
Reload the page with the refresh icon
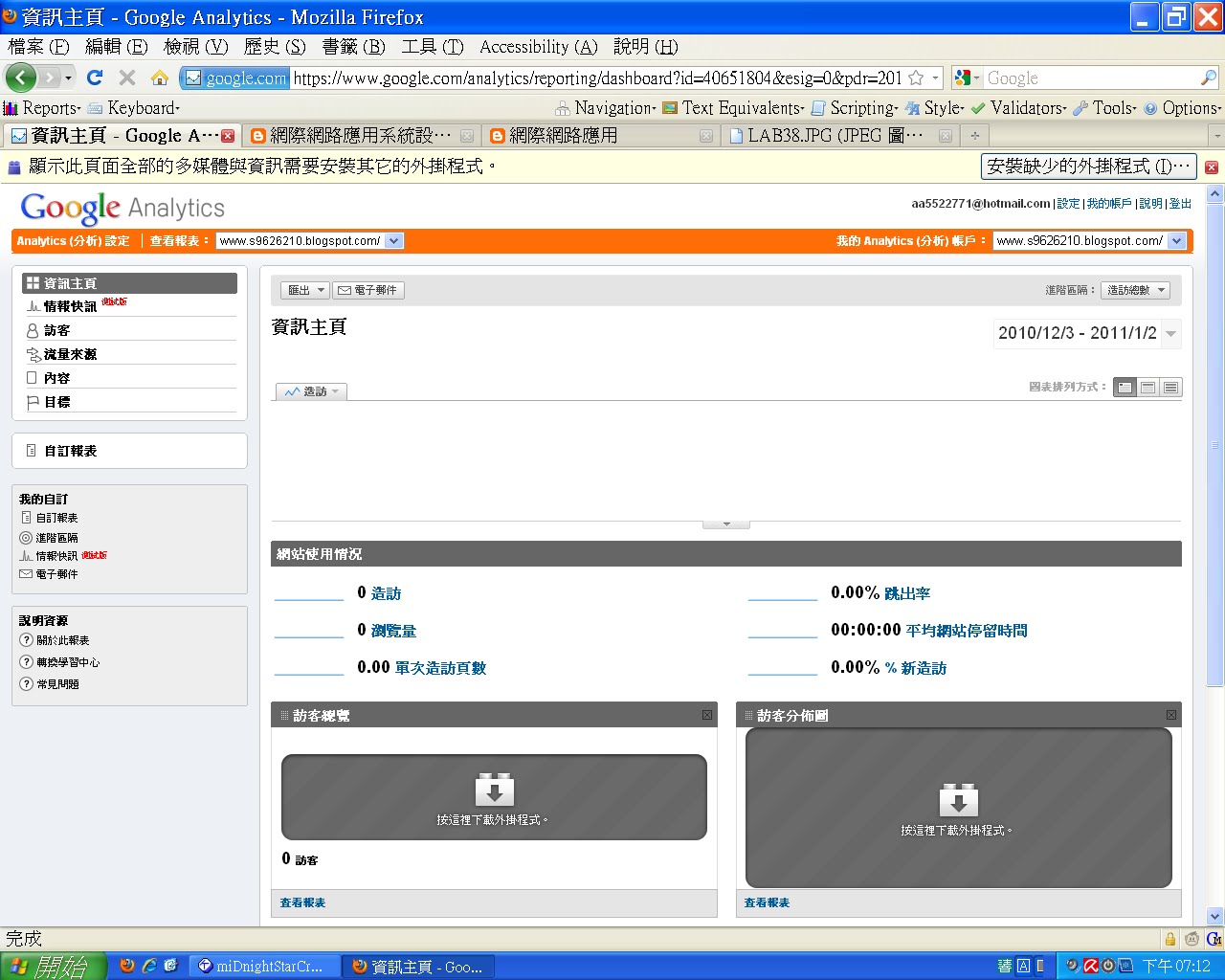(94, 78)
